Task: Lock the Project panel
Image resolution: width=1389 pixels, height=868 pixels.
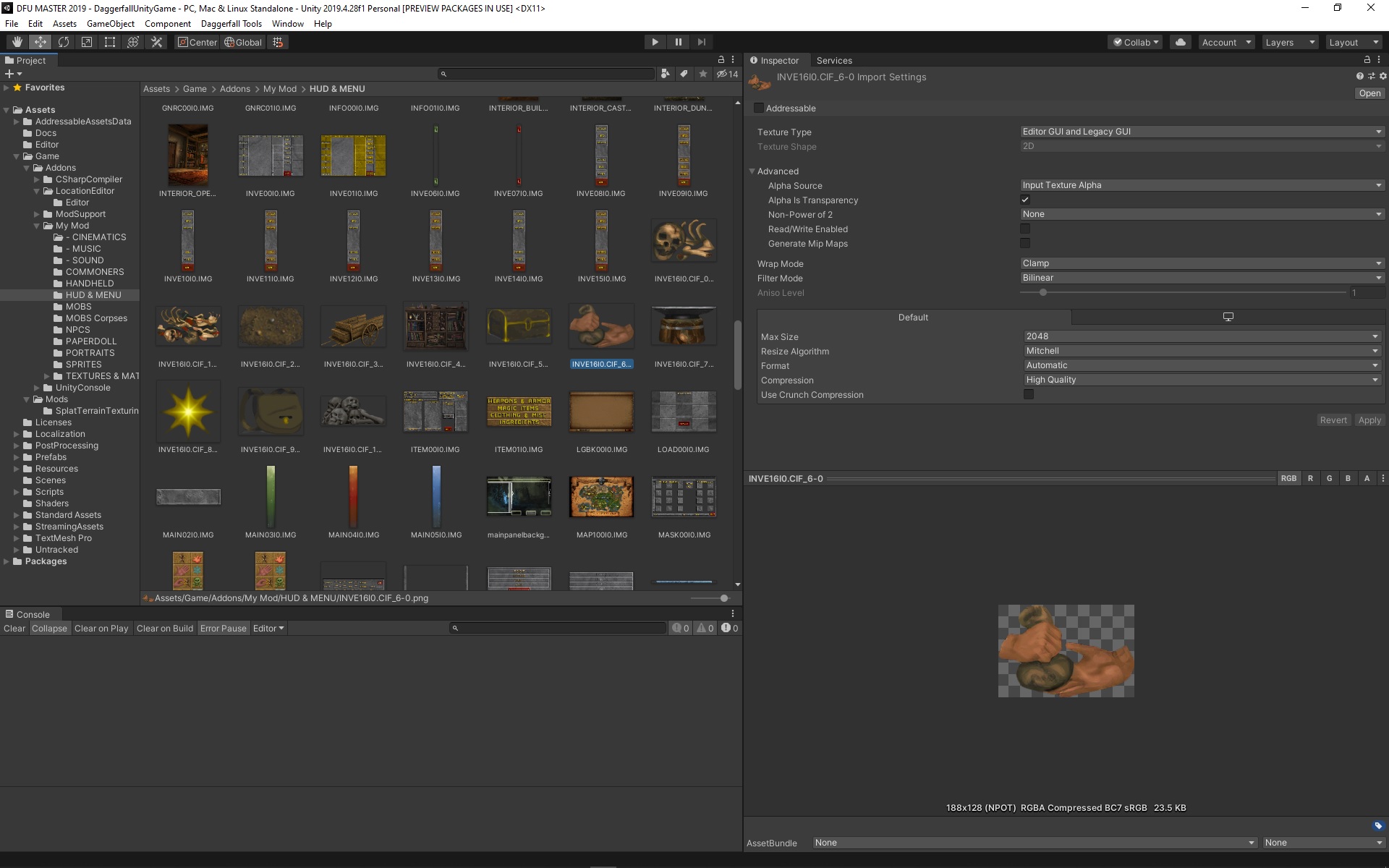Action: (x=721, y=60)
